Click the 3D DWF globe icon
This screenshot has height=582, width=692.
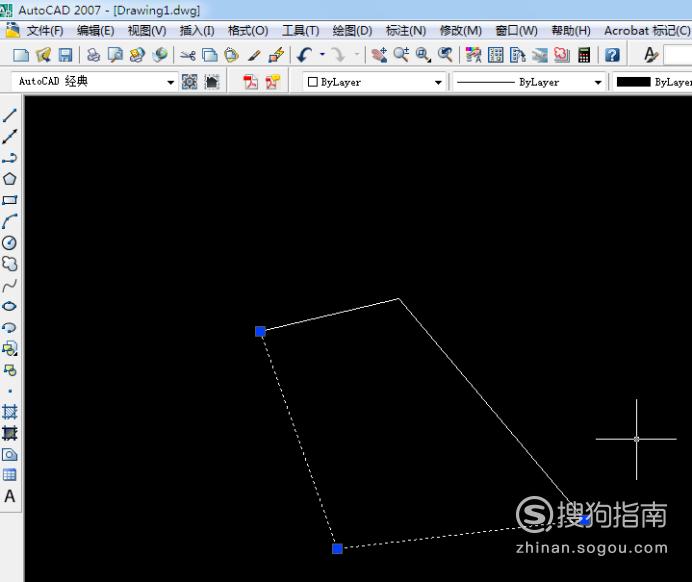coord(160,55)
